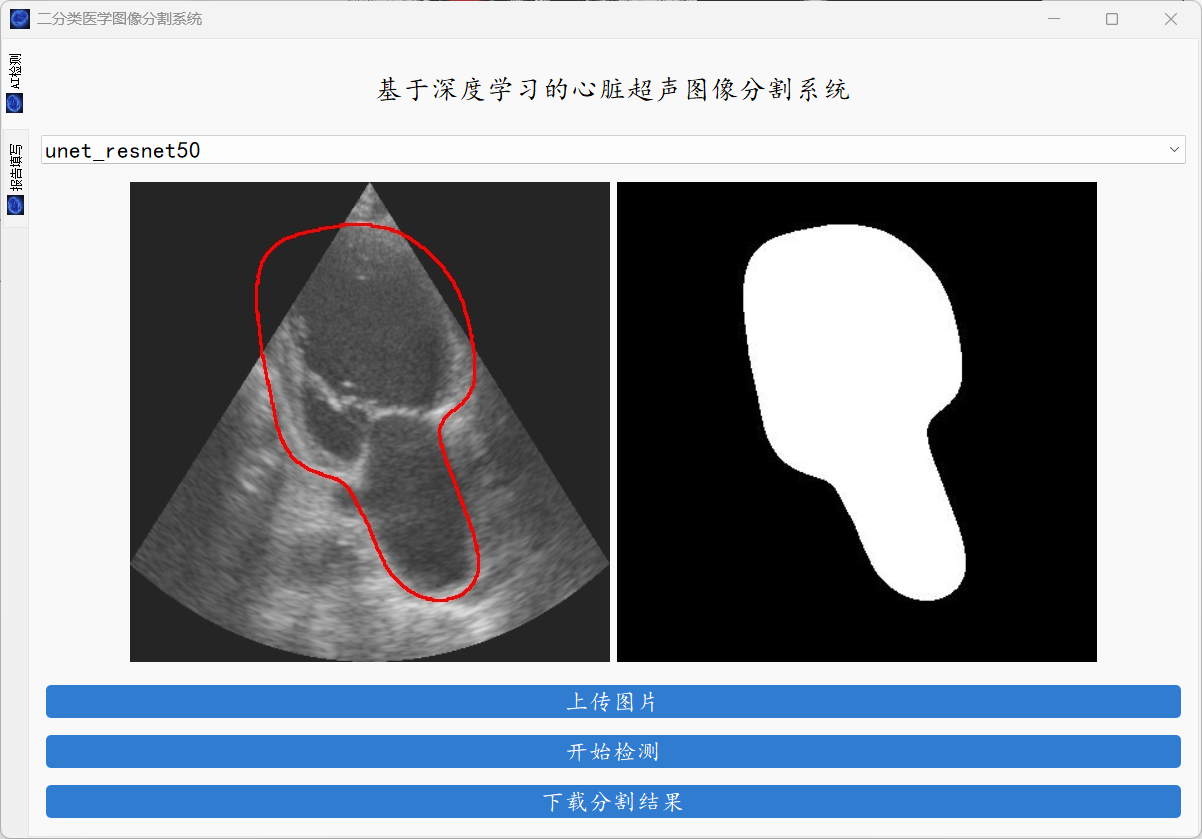The width and height of the screenshot is (1202, 839).
Task: Minimize the segmentation system window
Action: pyautogui.click(x=1053, y=19)
